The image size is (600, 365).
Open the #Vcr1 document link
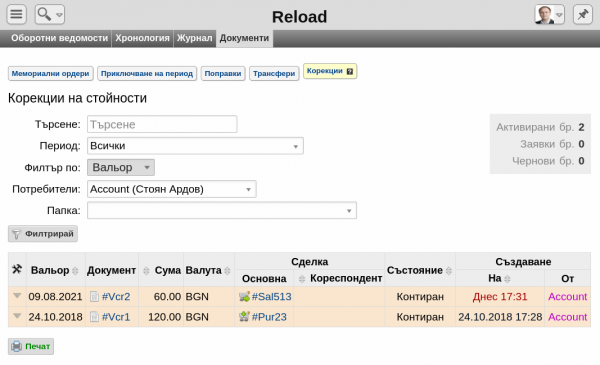pos(116,317)
